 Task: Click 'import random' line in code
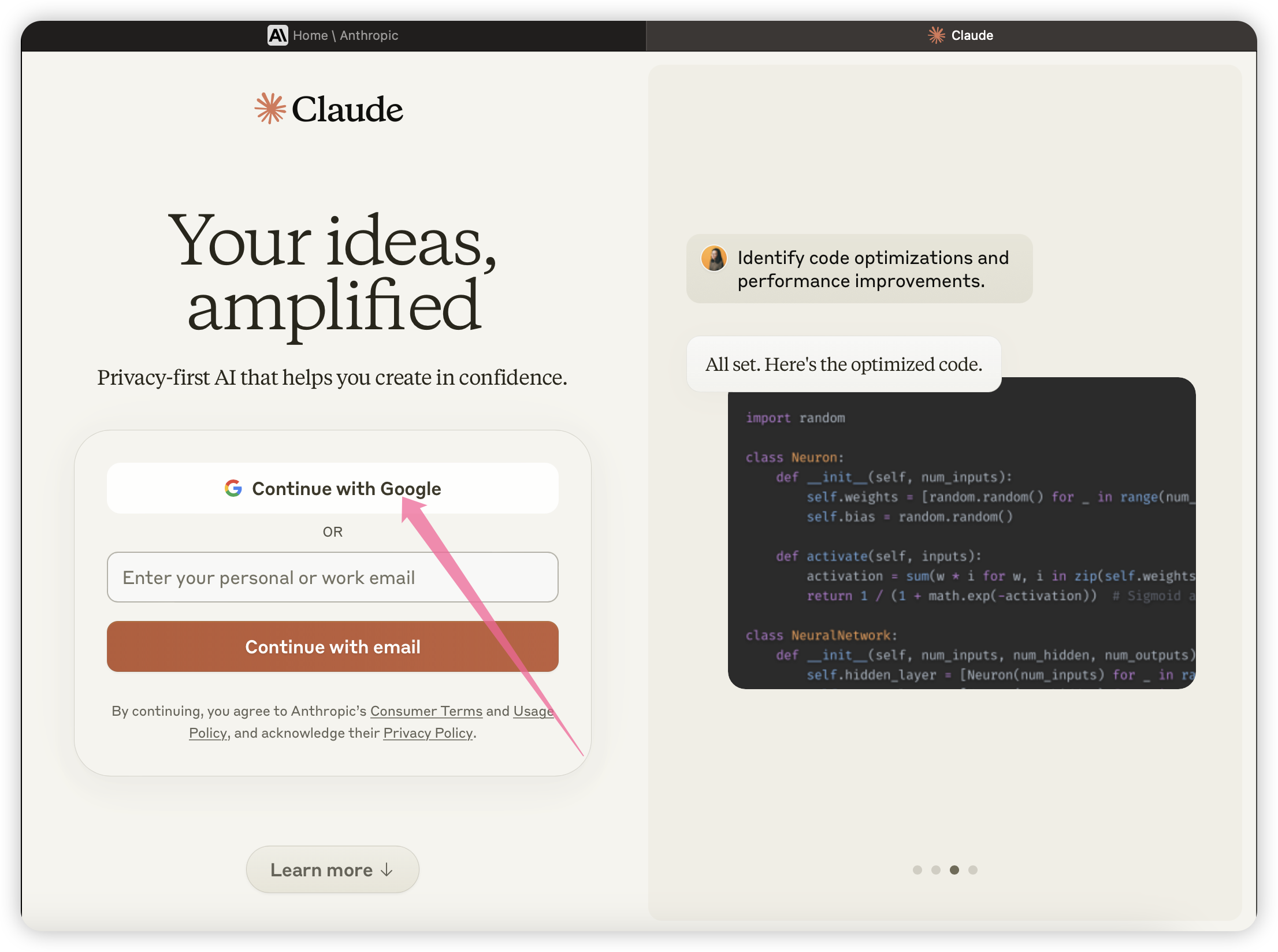(x=795, y=418)
